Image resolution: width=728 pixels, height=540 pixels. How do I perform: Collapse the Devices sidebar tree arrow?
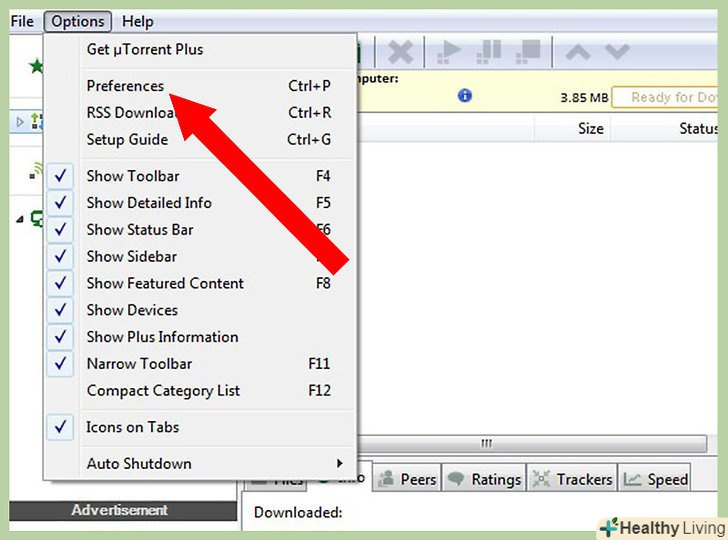click(x=20, y=219)
